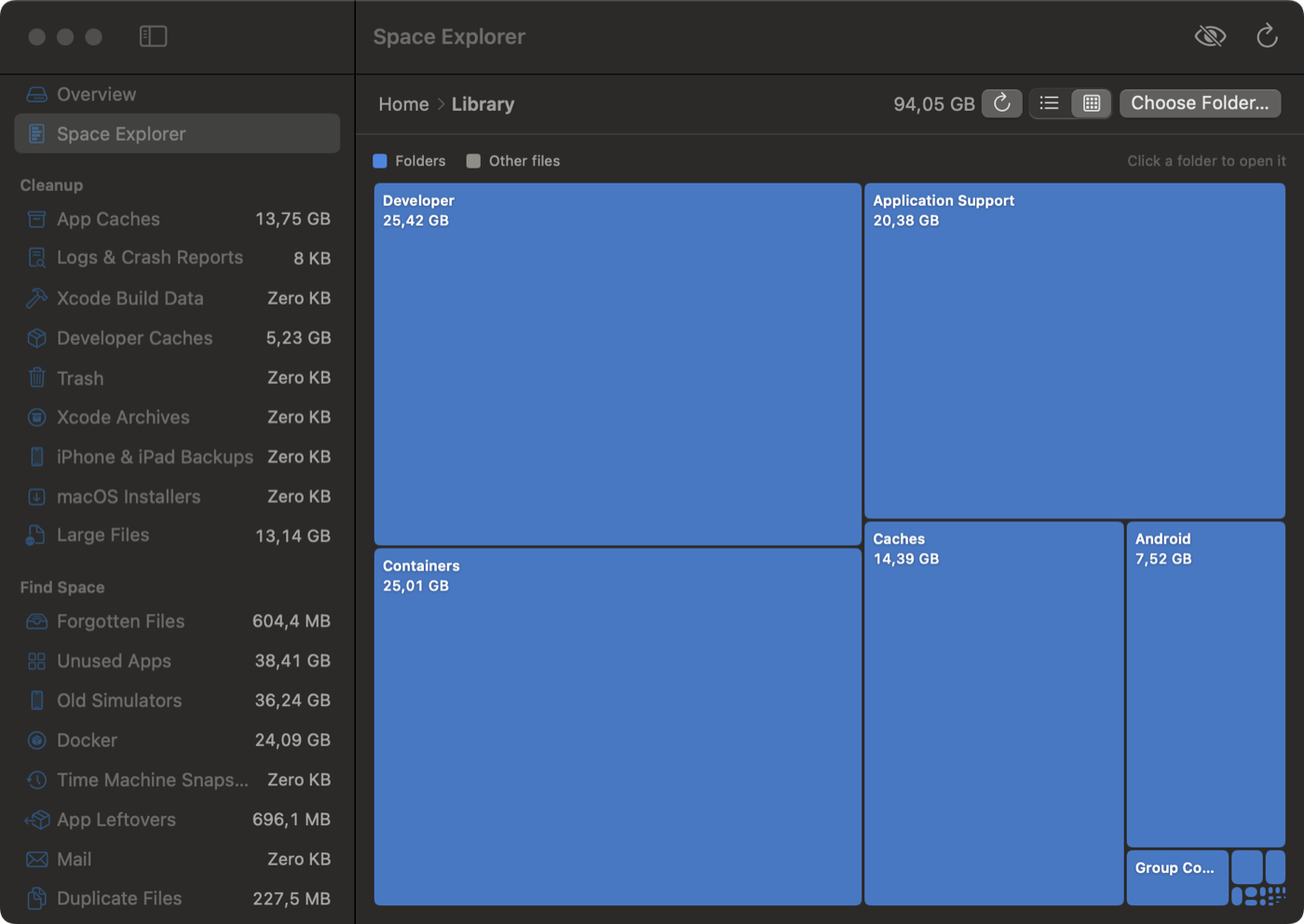Open the Developer folder tile
This screenshot has width=1304, height=924.
(x=618, y=364)
